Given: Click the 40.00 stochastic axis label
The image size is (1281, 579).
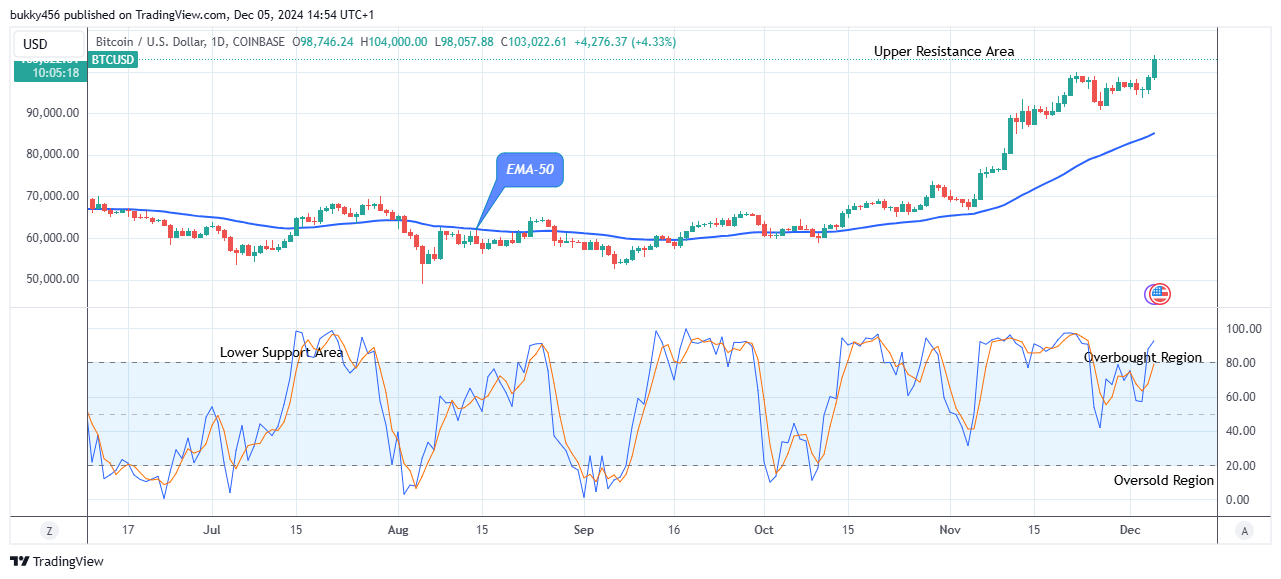Looking at the screenshot, I should (x=1239, y=431).
